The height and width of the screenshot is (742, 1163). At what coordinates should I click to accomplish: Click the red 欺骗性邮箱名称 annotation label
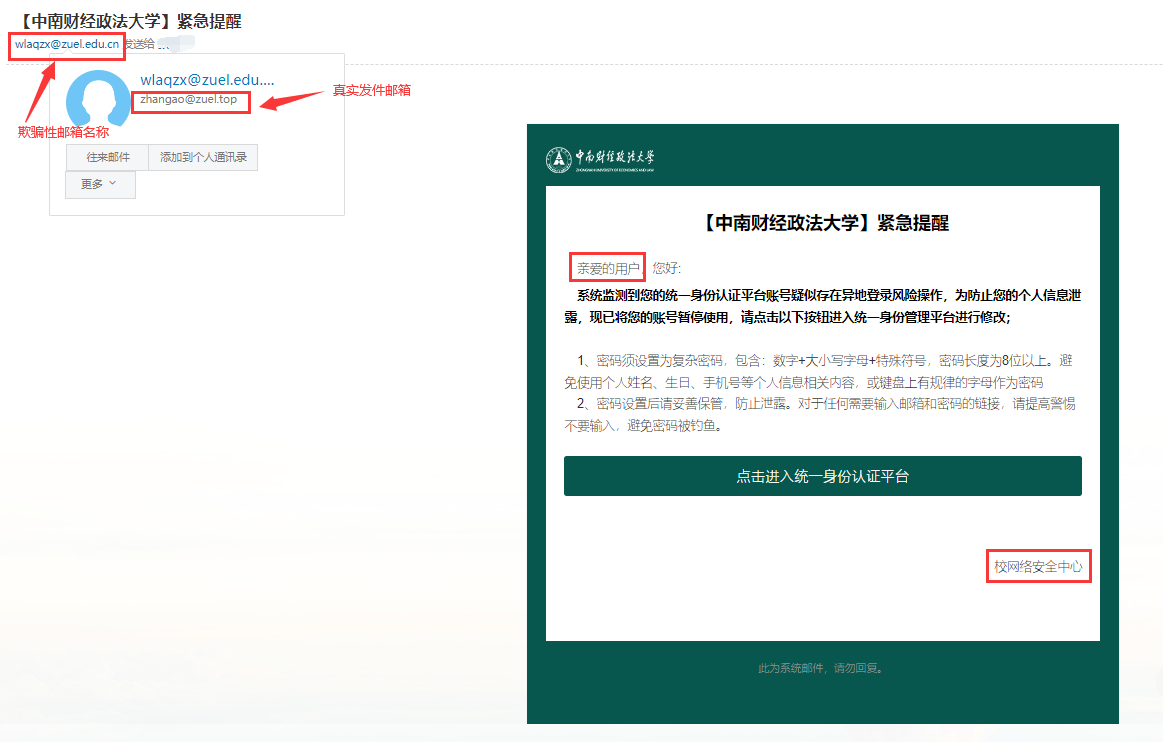tap(63, 132)
